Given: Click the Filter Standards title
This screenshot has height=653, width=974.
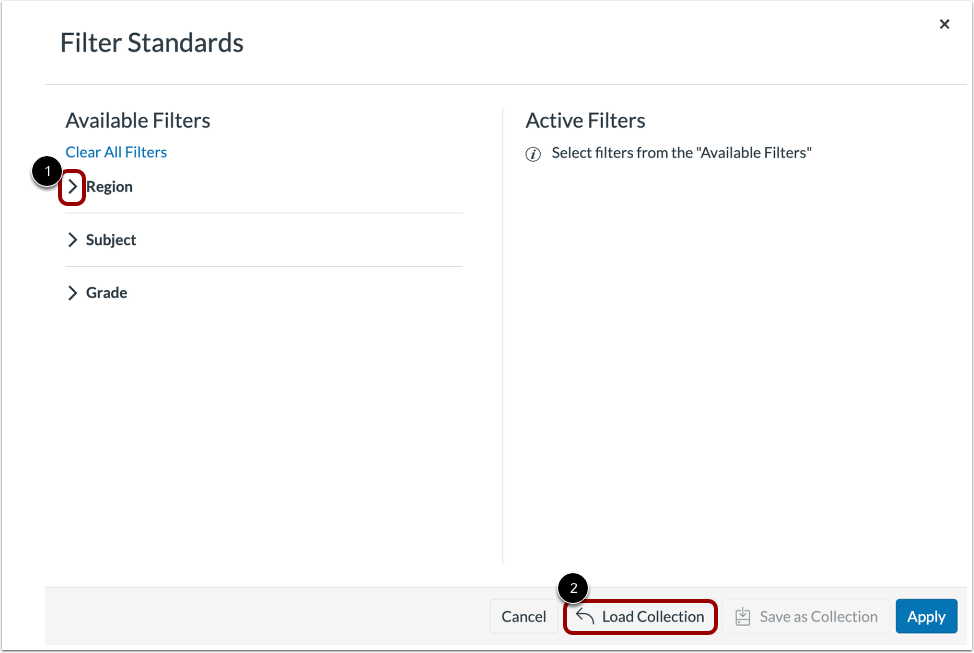Looking at the screenshot, I should 152,43.
